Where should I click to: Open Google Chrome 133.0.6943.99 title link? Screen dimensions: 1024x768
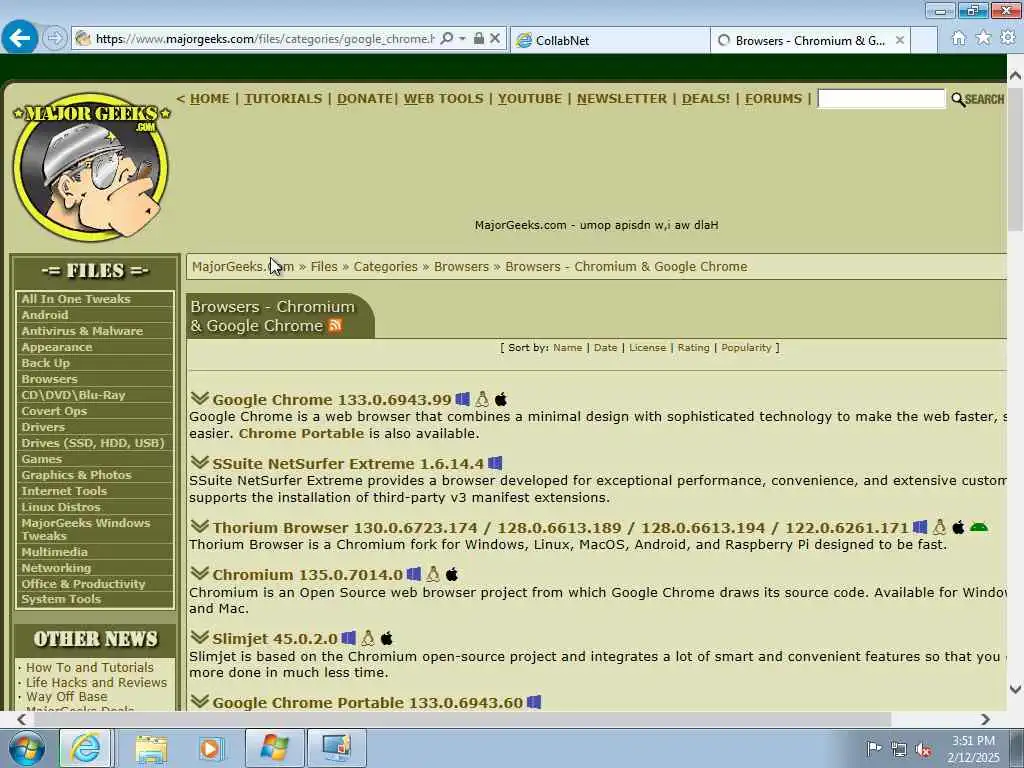point(332,400)
